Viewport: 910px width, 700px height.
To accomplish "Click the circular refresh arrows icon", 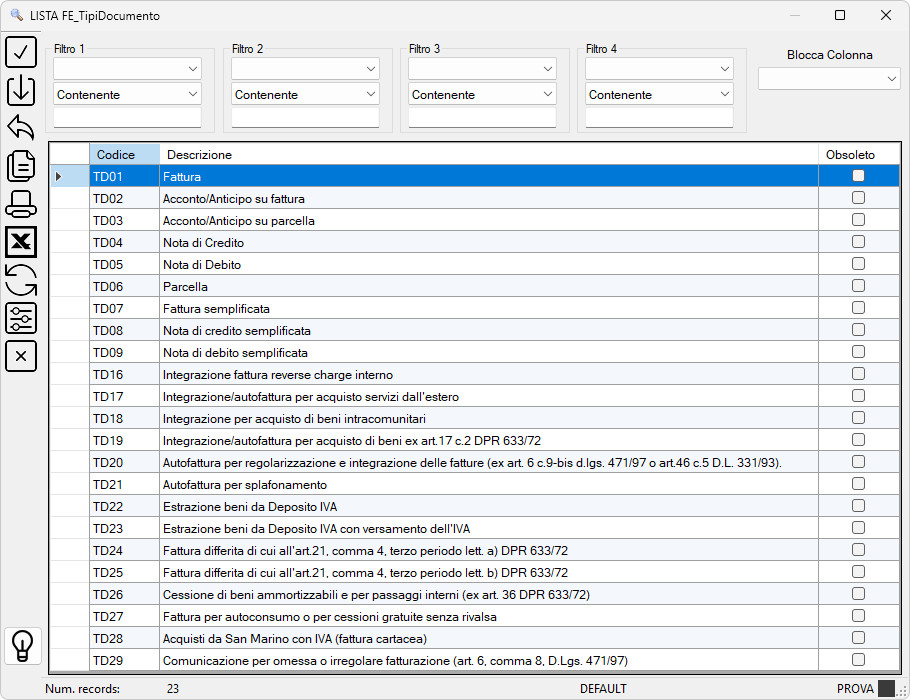I will point(21,280).
